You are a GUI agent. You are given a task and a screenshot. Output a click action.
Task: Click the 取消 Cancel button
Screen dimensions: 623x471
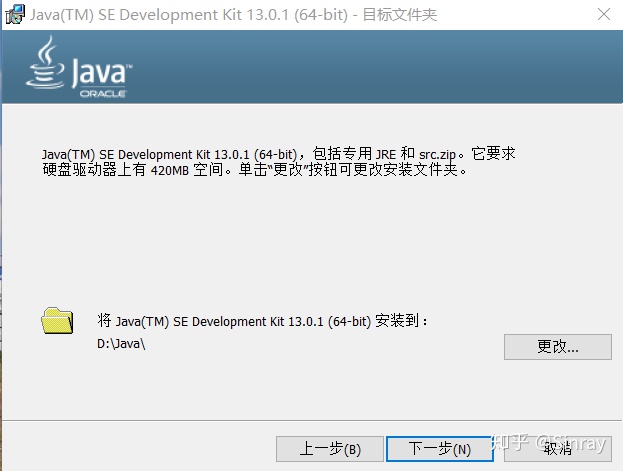pos(557,449)
